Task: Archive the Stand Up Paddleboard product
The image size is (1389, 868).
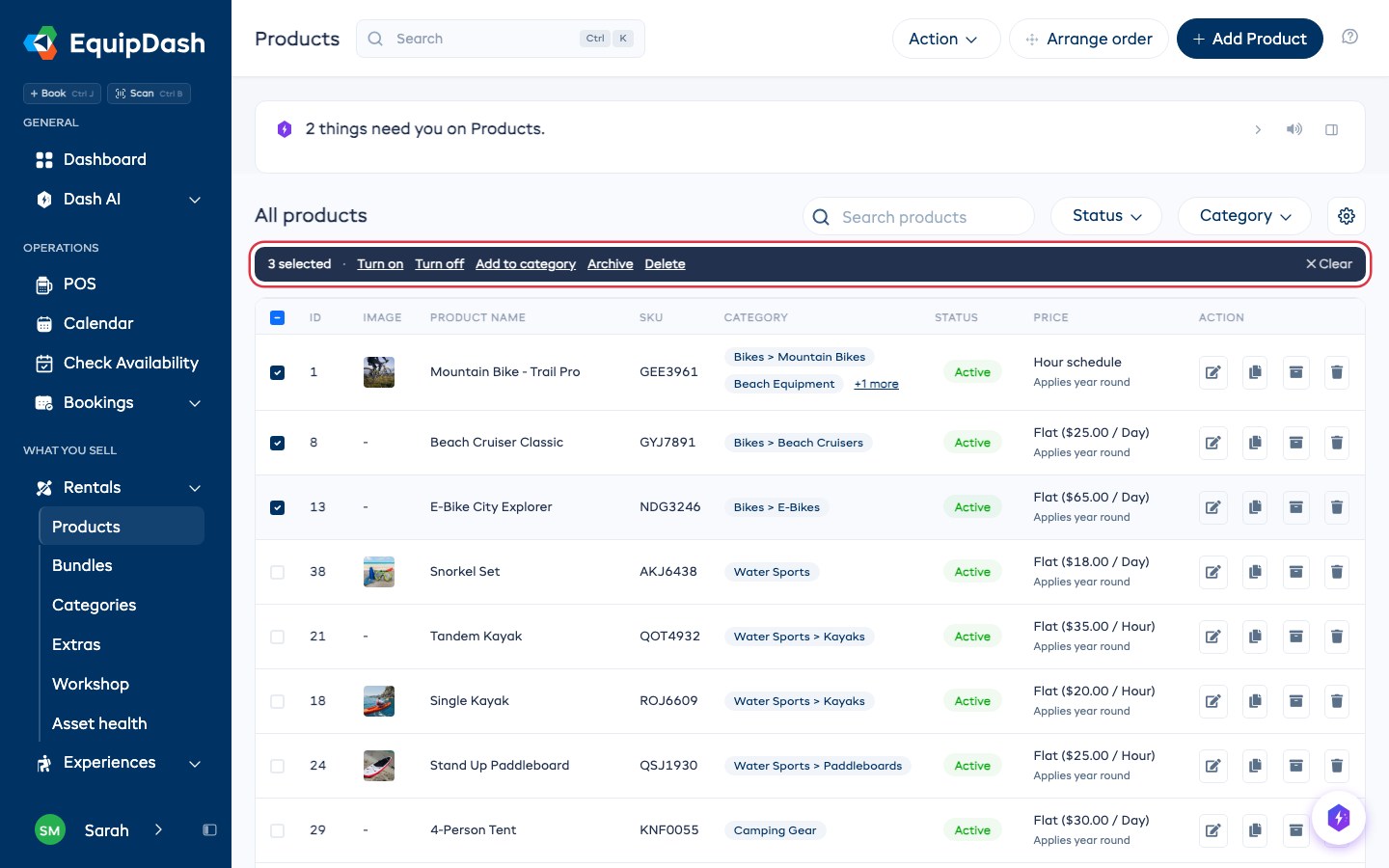Action: click(x=1296, y=766)
